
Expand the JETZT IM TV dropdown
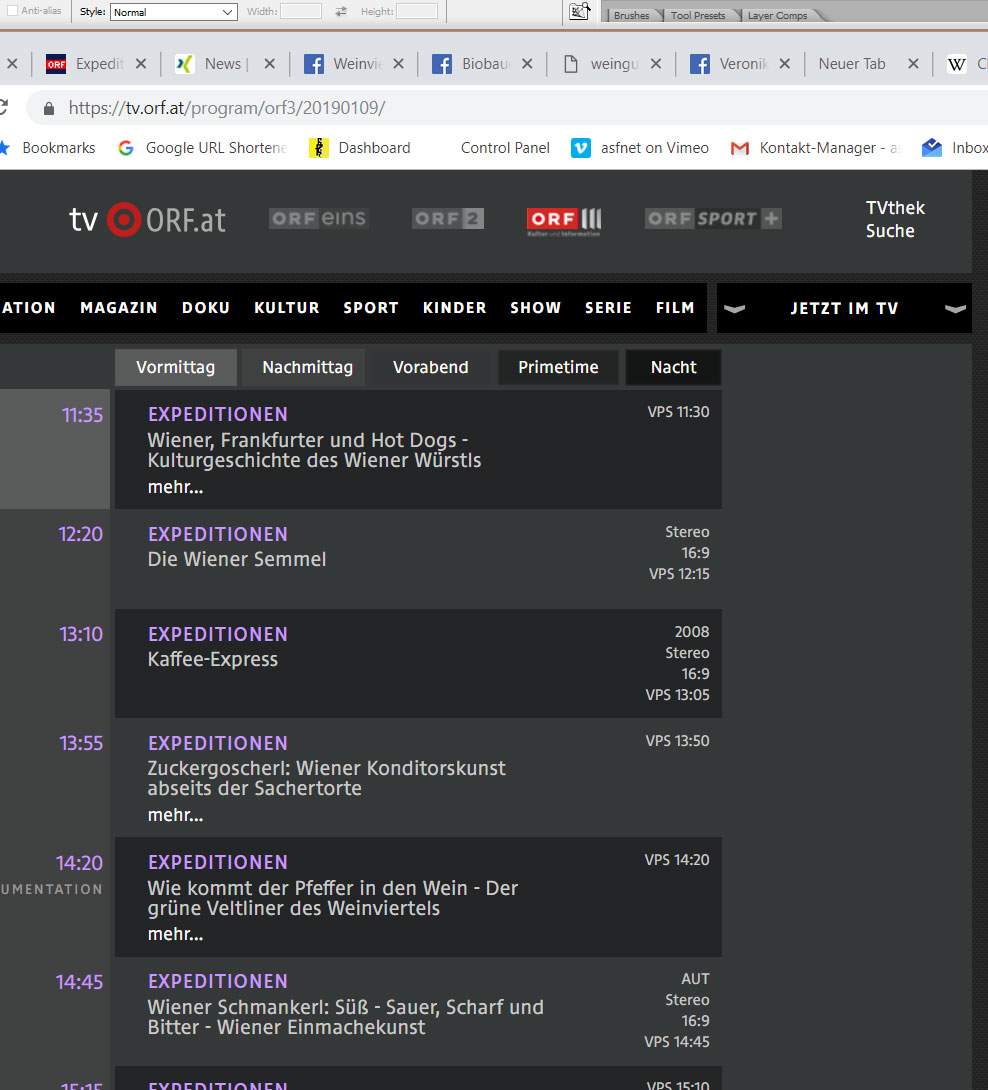(x=843, y=308)
